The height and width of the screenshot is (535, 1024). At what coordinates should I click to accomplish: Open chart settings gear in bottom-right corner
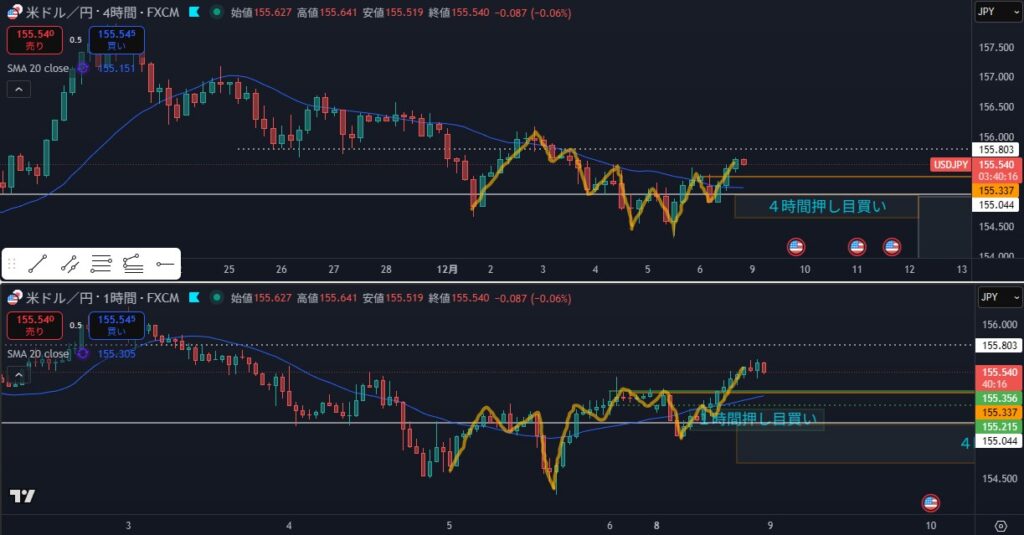(x=1000, y=525)
